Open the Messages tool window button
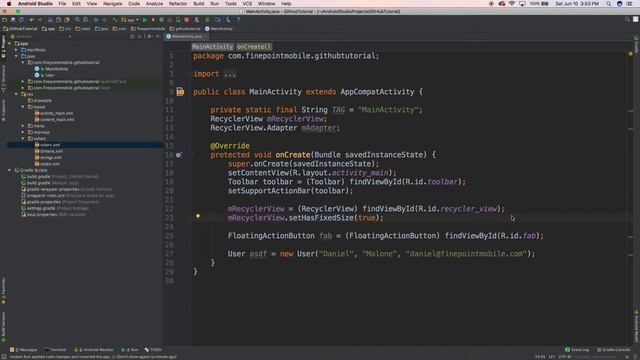 [x=24, y=350]
